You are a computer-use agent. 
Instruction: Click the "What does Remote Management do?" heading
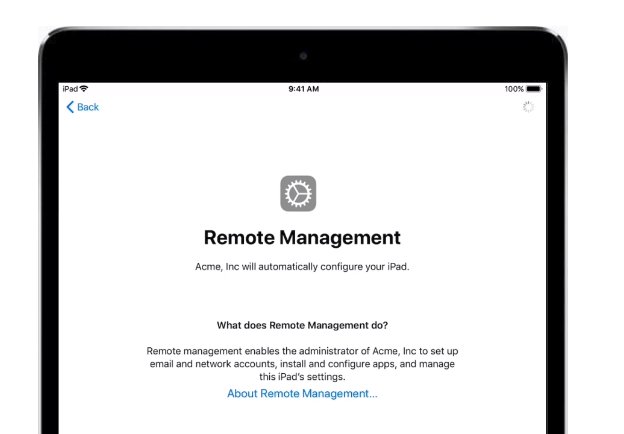click(x=302, y=325)
